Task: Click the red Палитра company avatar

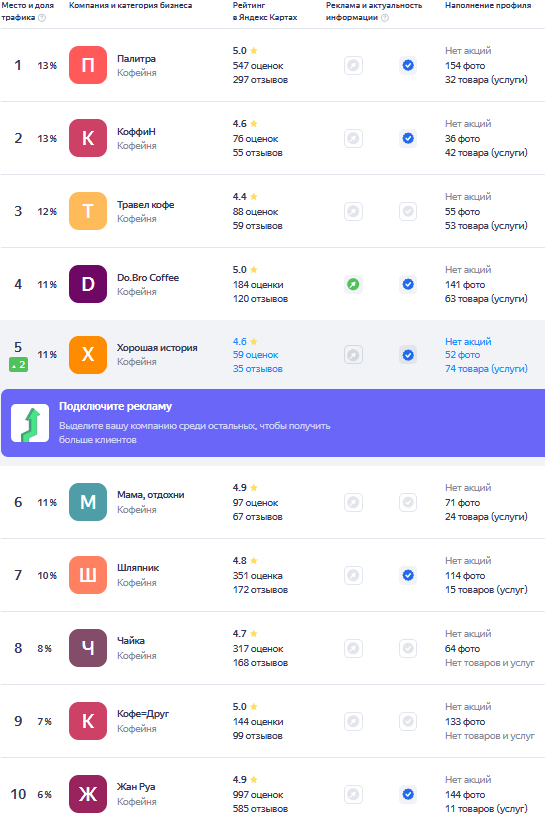Action: pyautogui.click(x=88, y=65)
